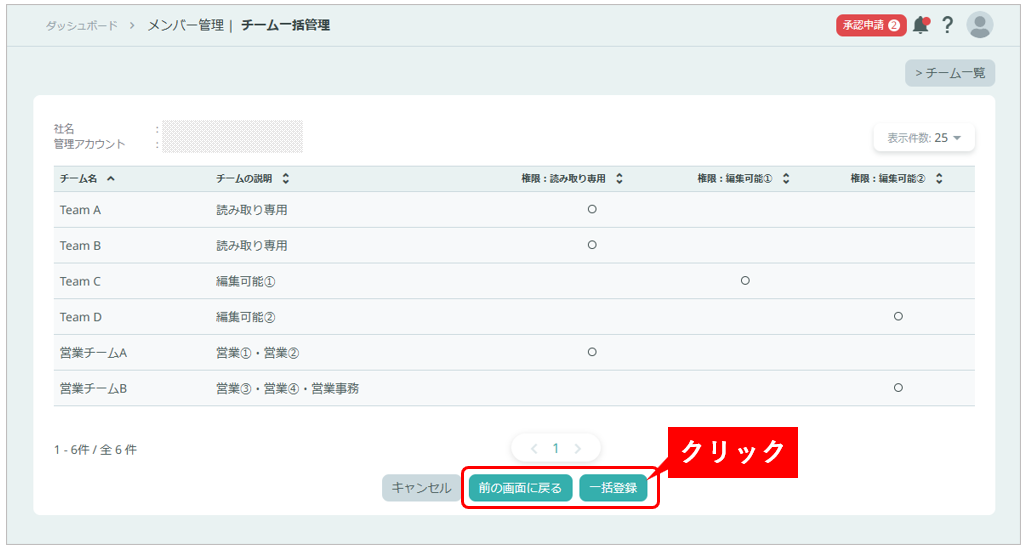
Task: Sort by 権限：編集可能① column arrows
Action: tap(786, 179)
